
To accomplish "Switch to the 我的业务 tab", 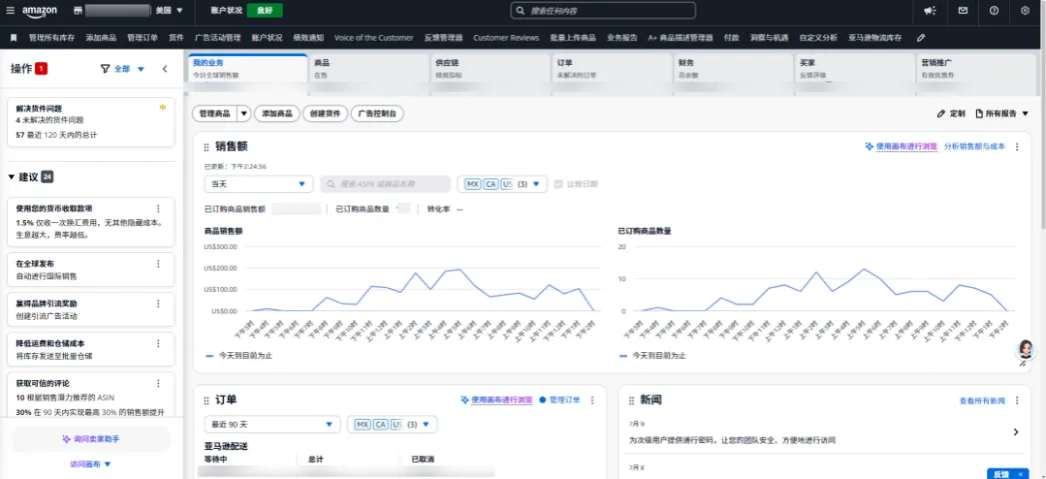I will click(247, 69).
